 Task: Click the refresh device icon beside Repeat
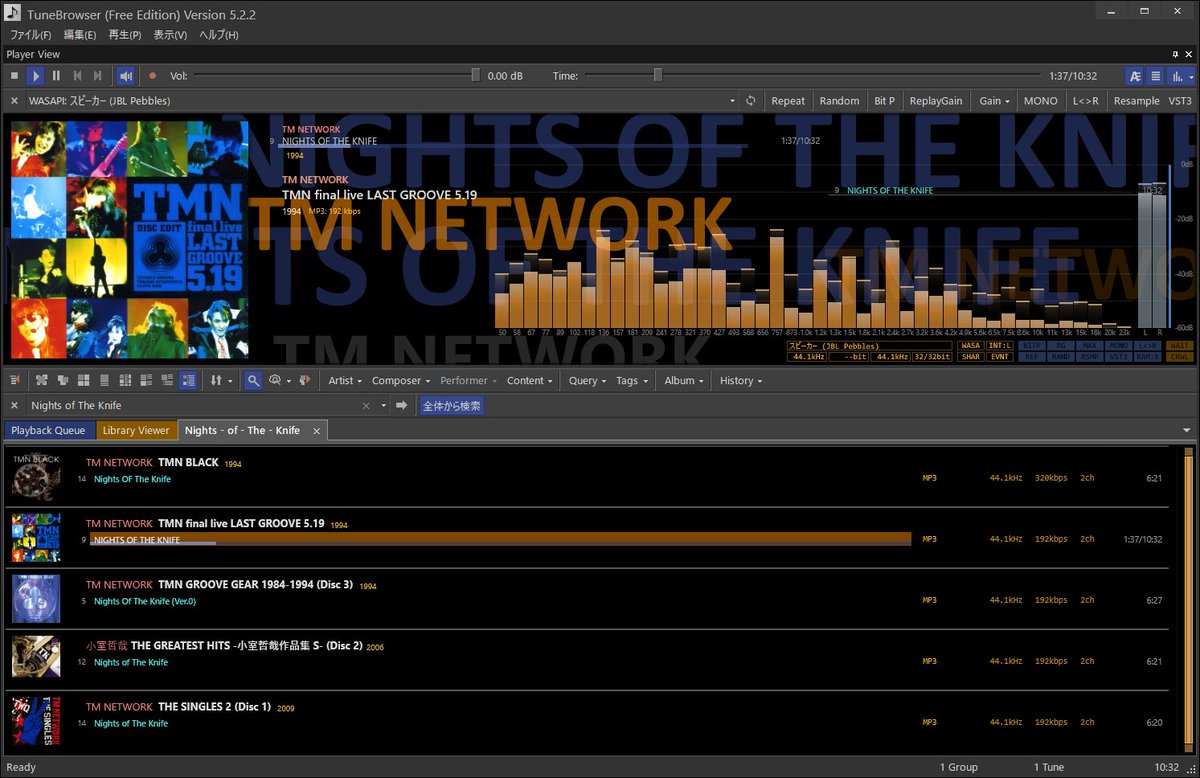pyautogui.click(x=751, y=101)
